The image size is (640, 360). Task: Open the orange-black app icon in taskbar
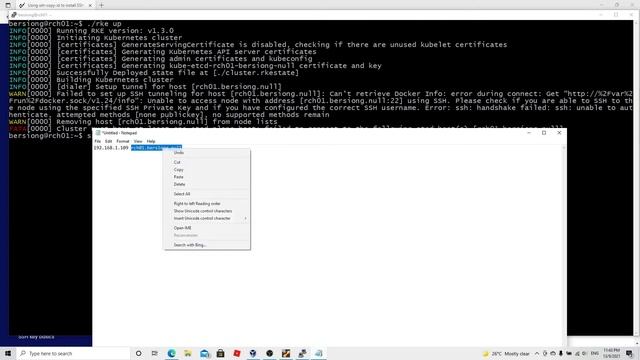[286, 353]
